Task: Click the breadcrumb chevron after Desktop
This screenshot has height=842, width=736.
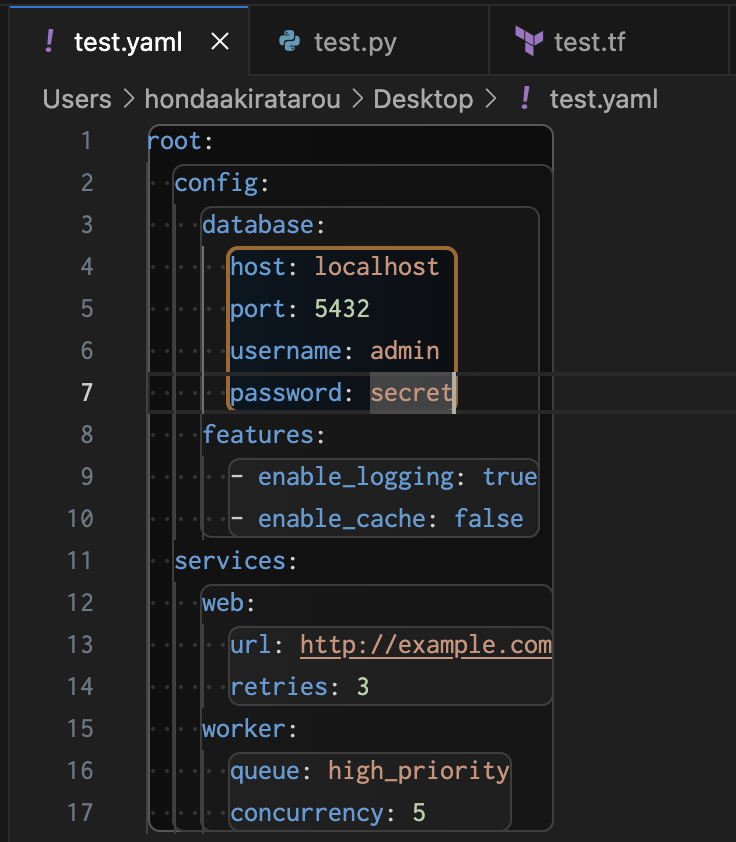Action: click(489, 99)
